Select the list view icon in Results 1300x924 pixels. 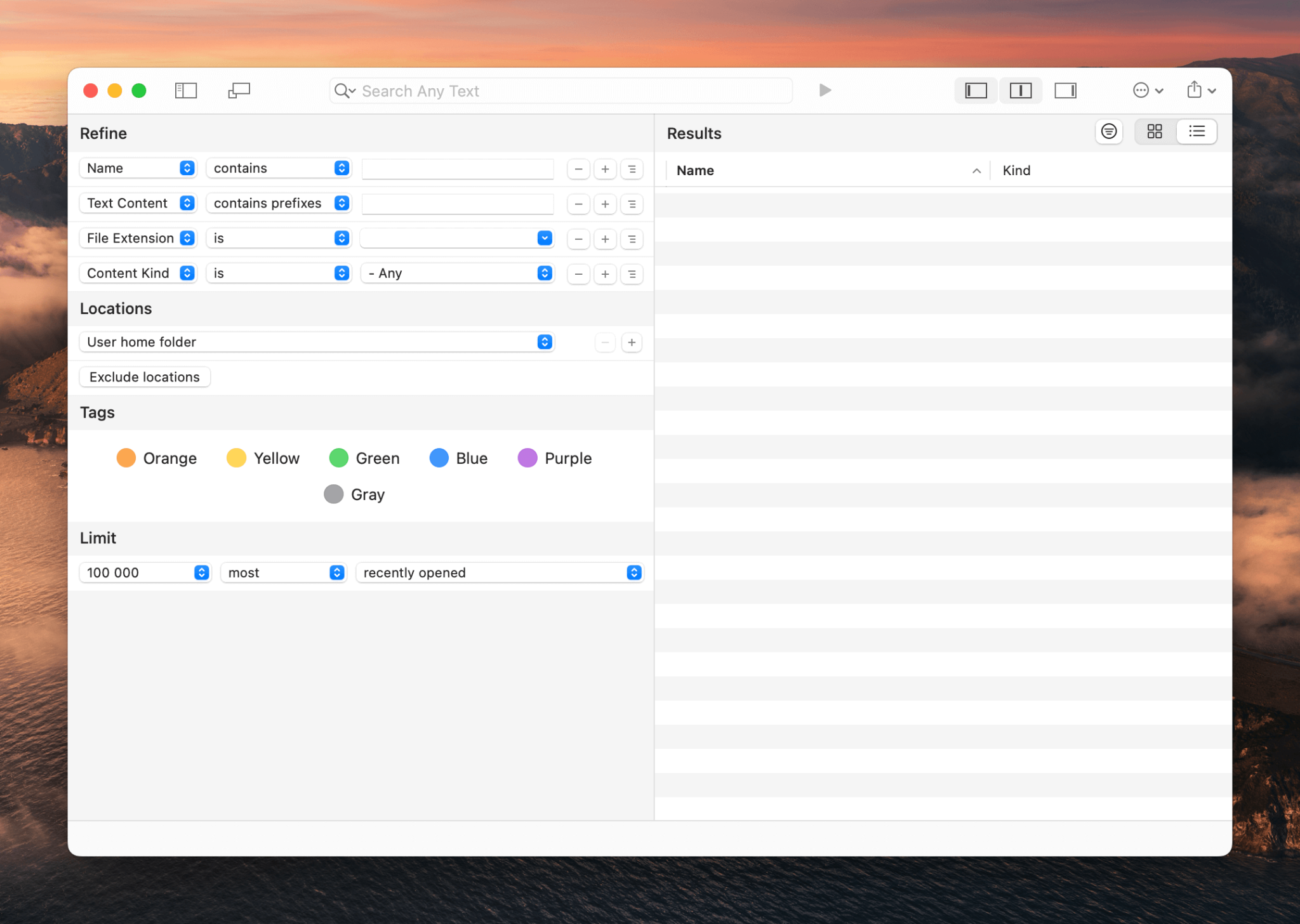coord(1196,131)
